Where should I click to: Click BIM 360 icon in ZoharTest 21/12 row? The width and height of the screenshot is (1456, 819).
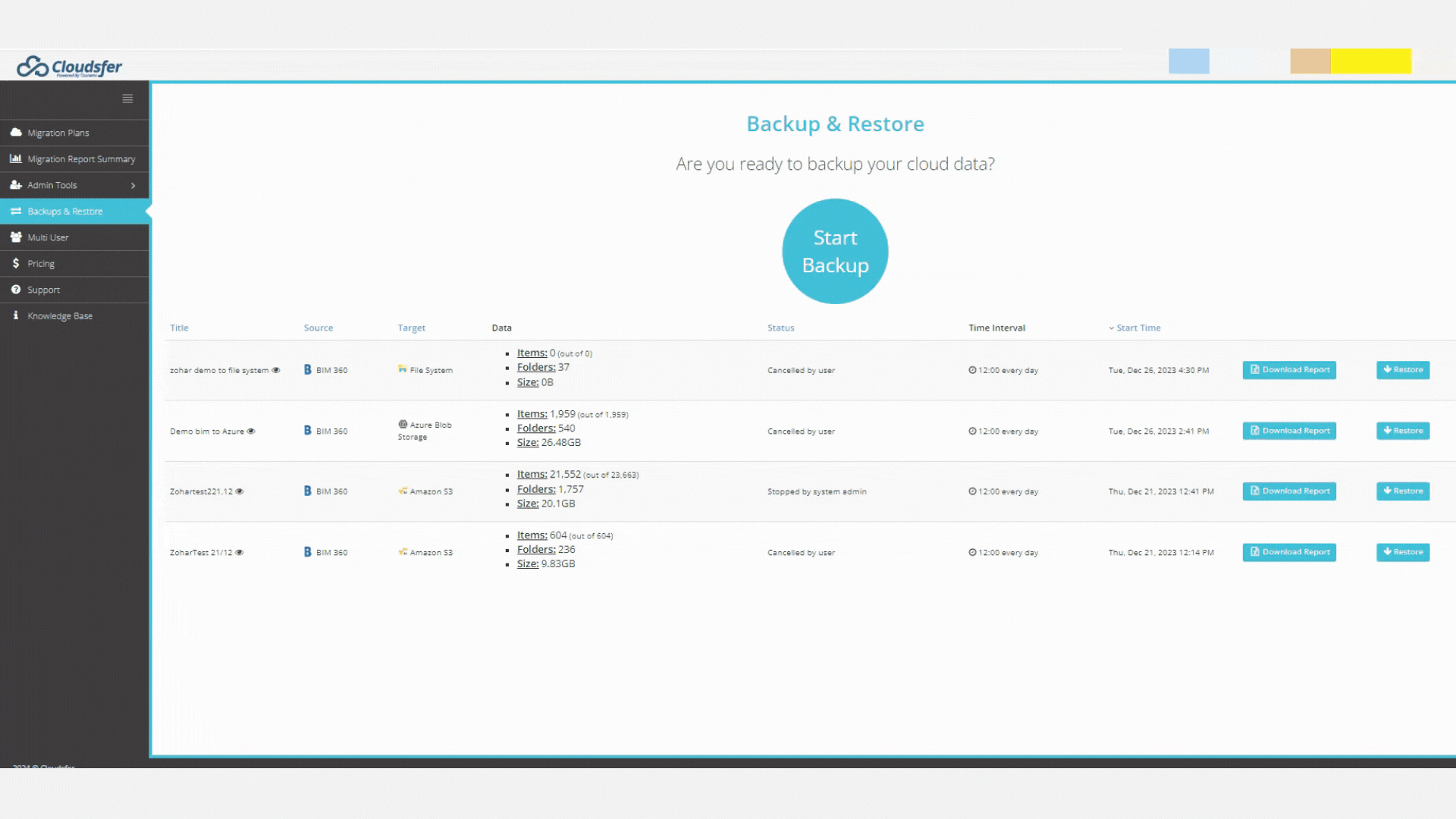(x=308, y=551)
